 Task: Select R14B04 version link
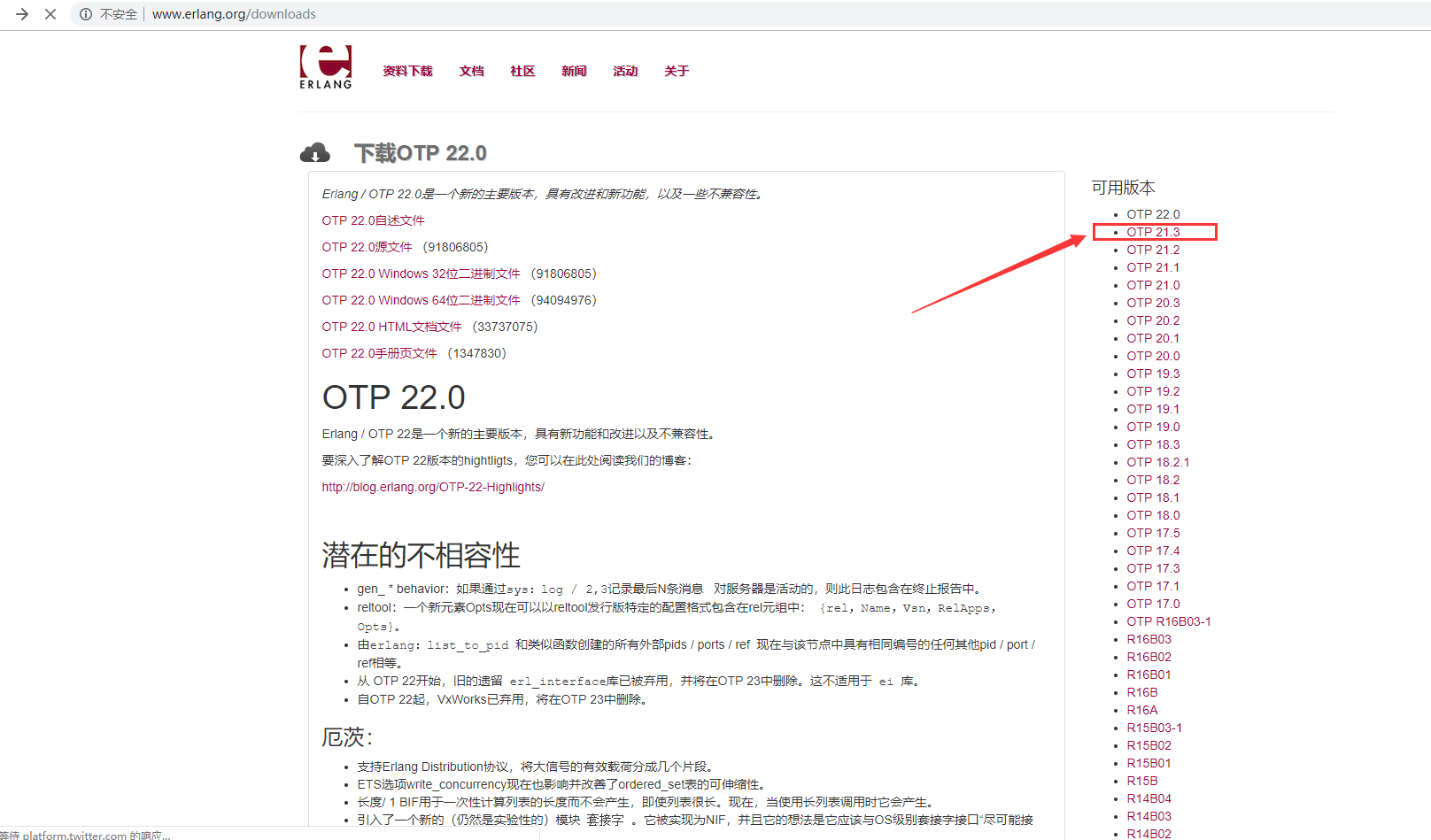(x=1149, y=798)
